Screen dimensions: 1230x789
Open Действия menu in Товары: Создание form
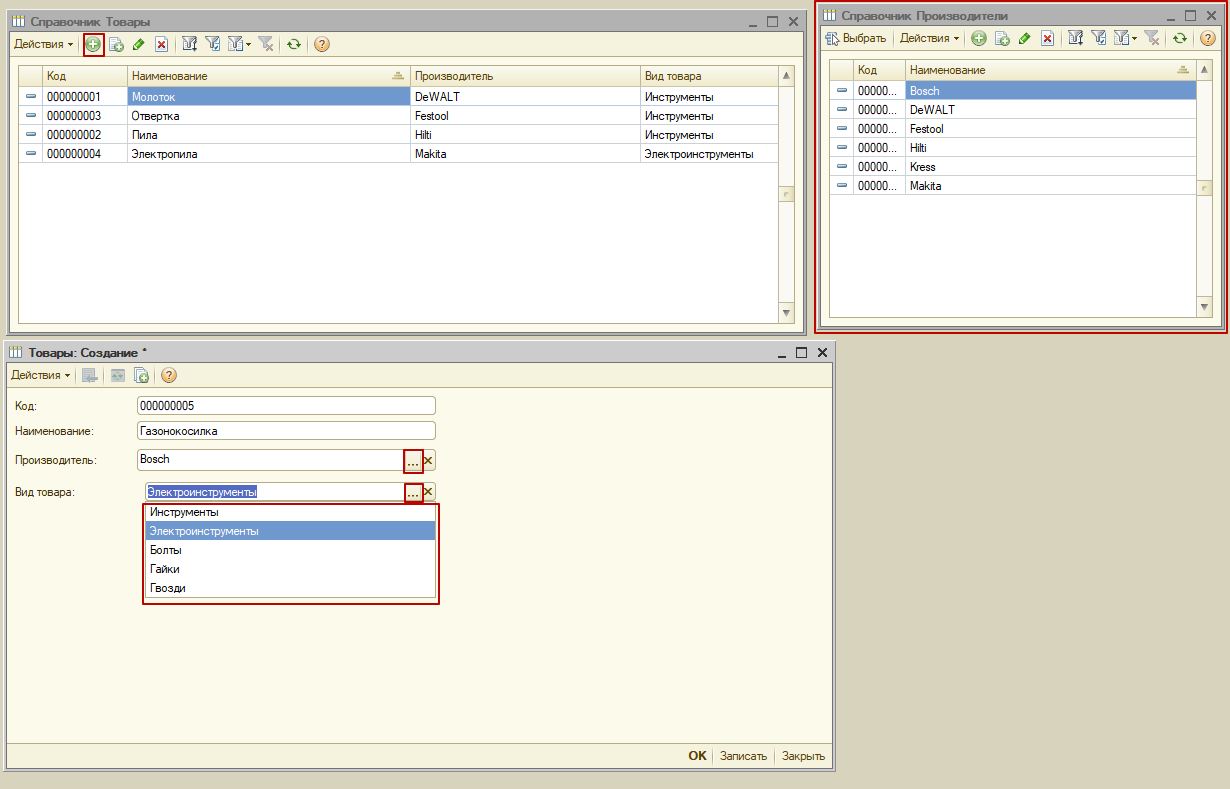[x=40, y=375]
